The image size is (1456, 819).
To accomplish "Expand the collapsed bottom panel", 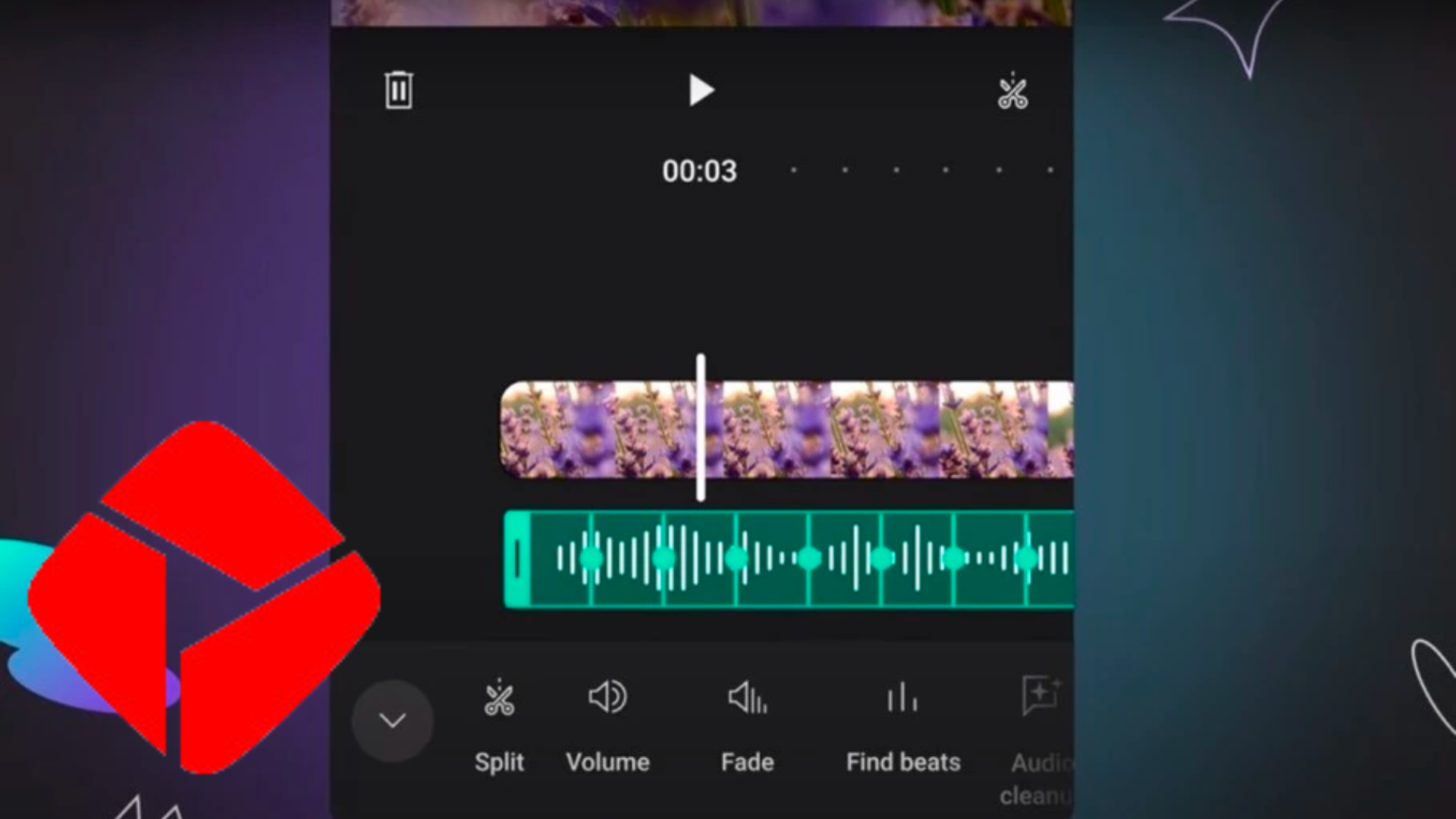I will tap(393, 719).
